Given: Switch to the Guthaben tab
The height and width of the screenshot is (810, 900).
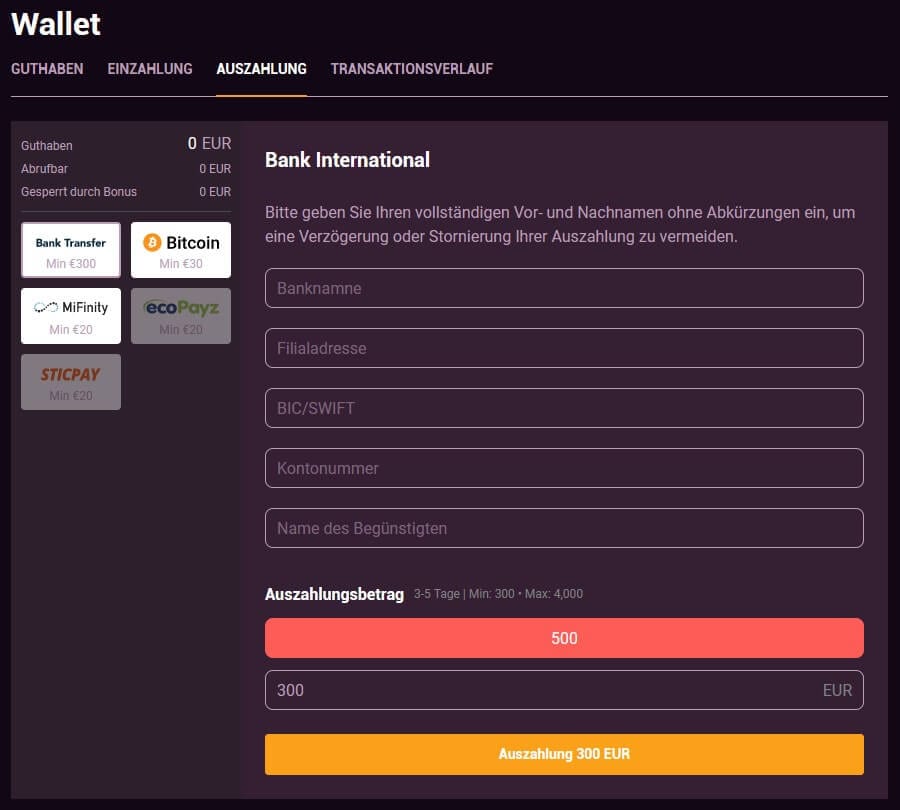Looking at the screenshot, I should click(47, 69).
